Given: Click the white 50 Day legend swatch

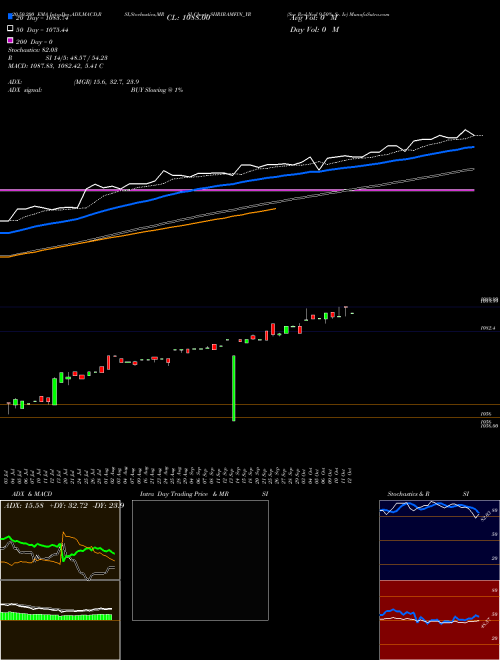Looking at the screenshot, I should (x=10, y=29).
